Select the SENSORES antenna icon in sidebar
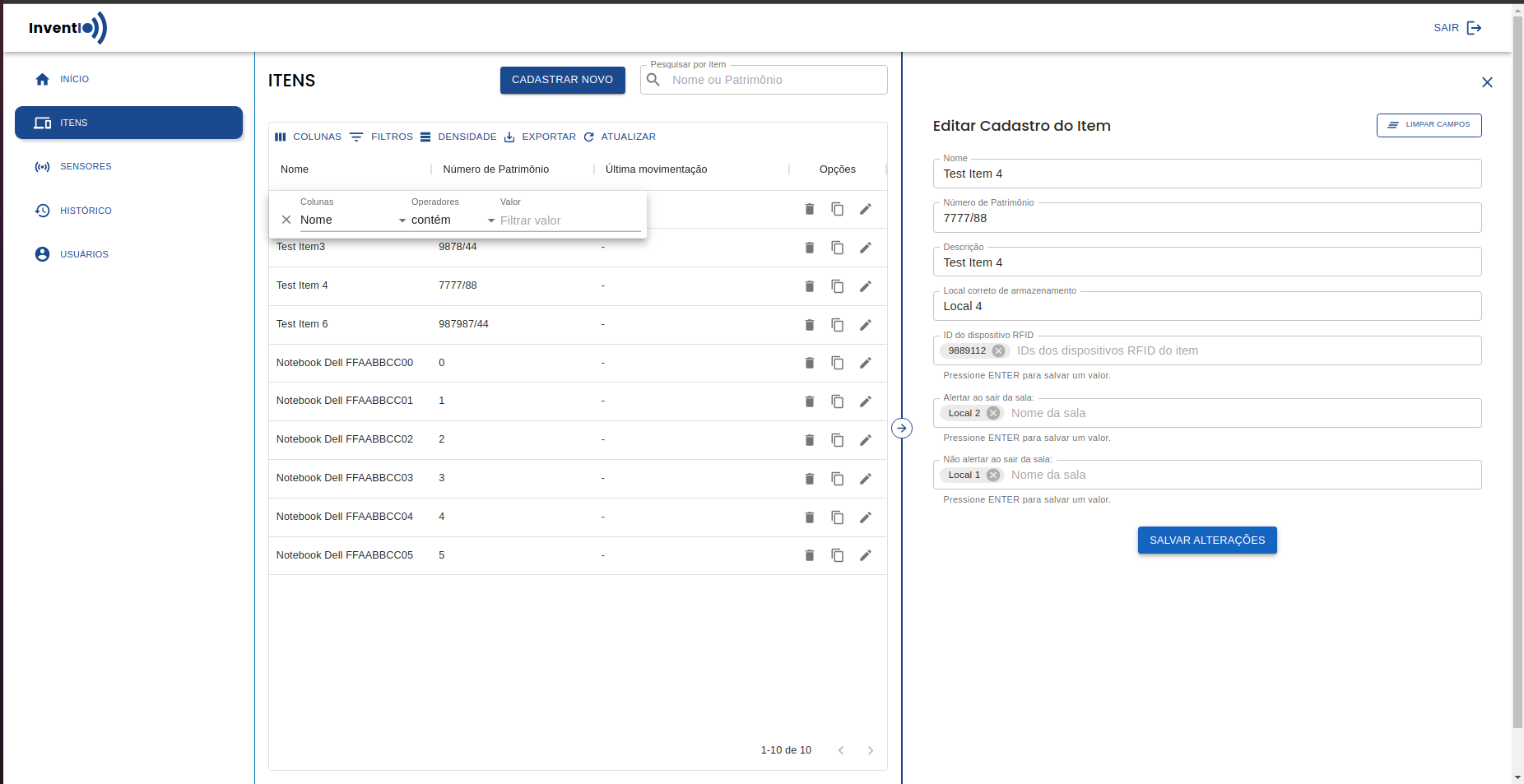This screenshot has height=784, width=1524. coord(42,166)
